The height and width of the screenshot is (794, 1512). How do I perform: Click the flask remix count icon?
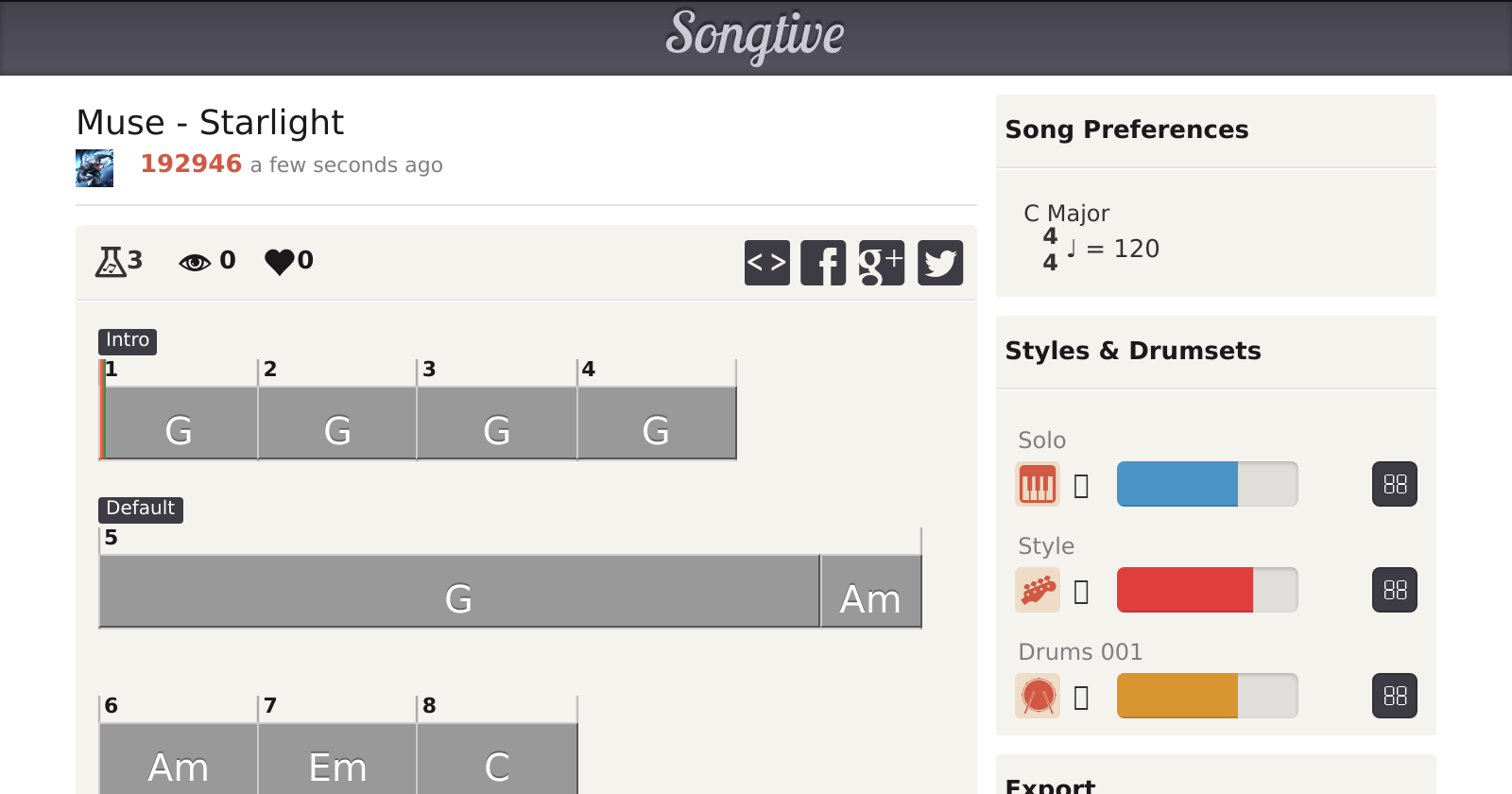coord(111,261)
